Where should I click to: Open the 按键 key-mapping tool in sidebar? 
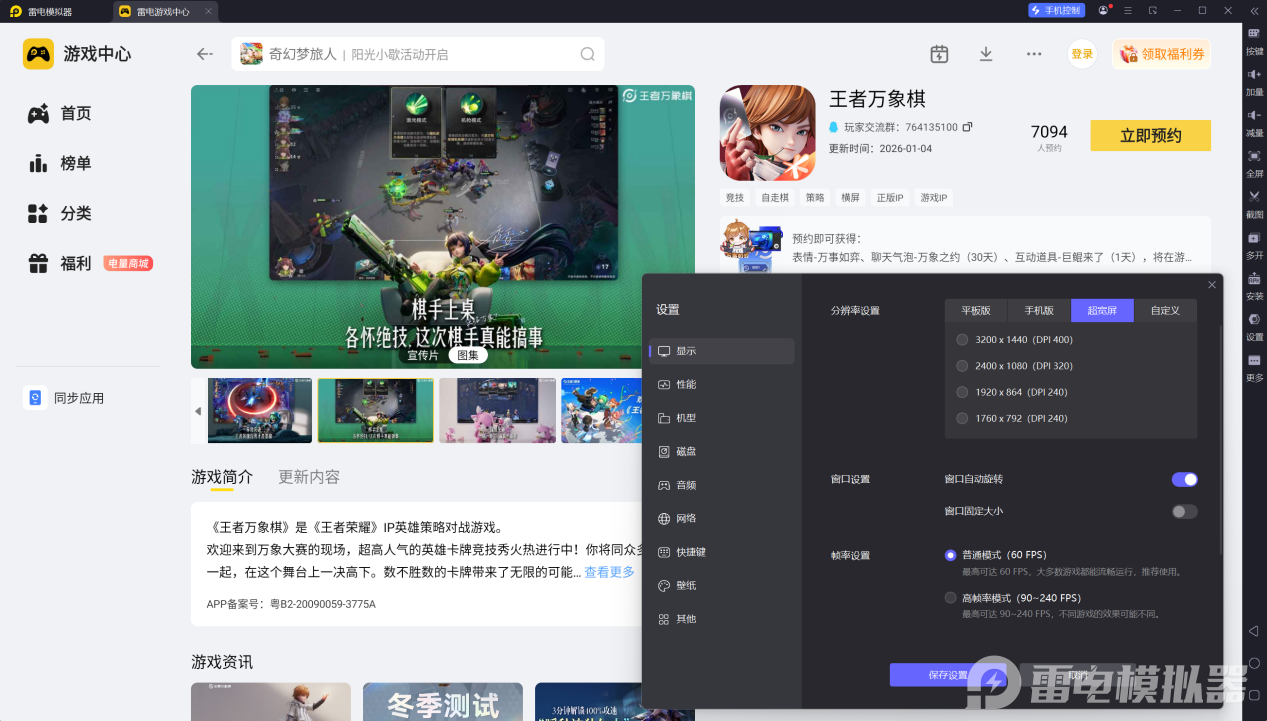pos(1254,33)
